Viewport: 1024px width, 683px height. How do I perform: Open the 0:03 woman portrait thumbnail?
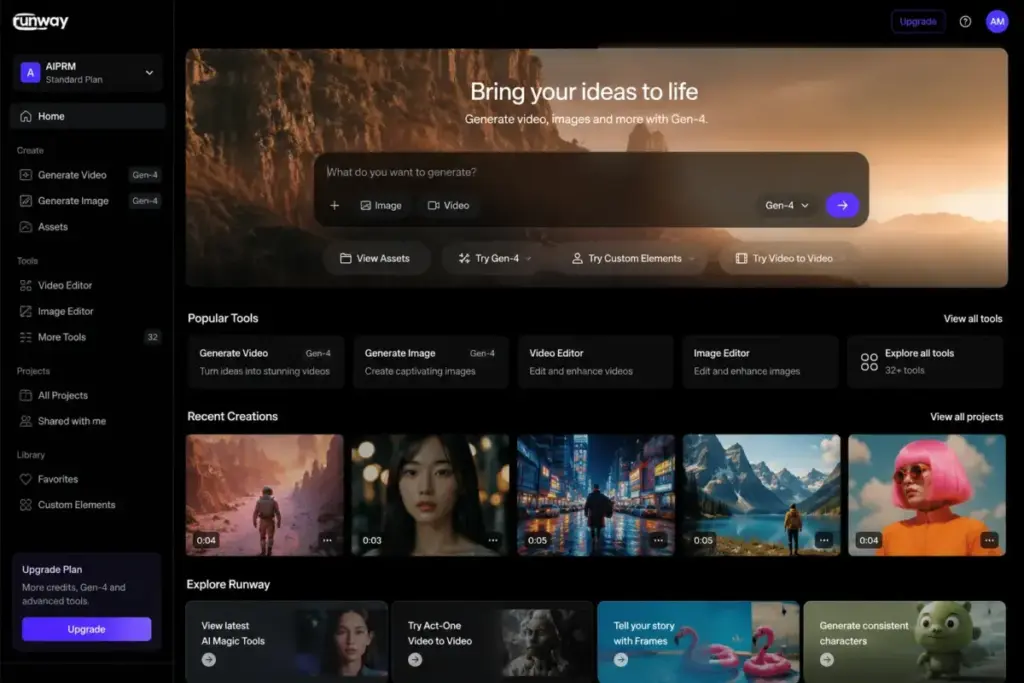click(430, 495)
